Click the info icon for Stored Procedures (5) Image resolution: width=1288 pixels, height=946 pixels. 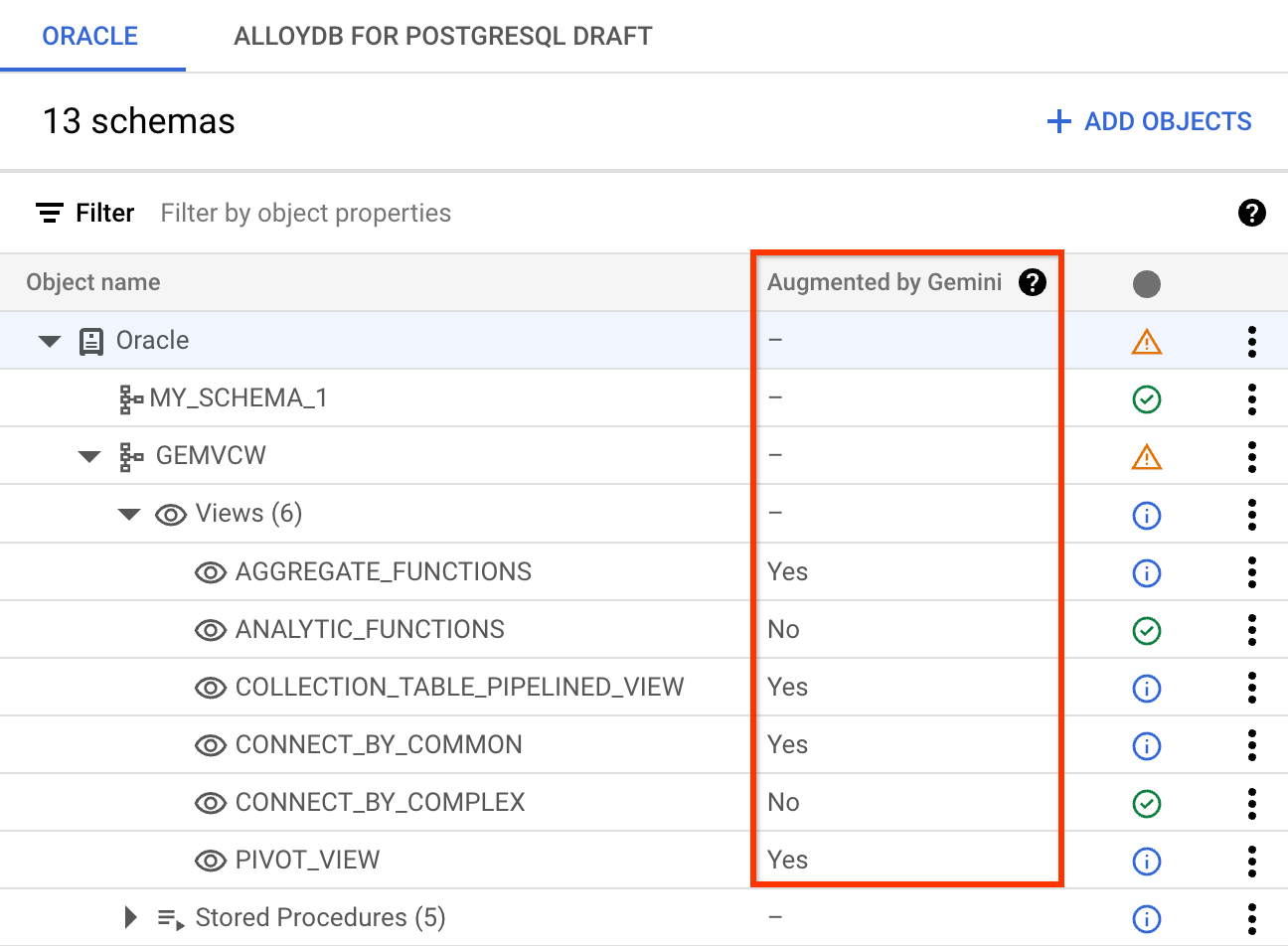(1146, 918)
